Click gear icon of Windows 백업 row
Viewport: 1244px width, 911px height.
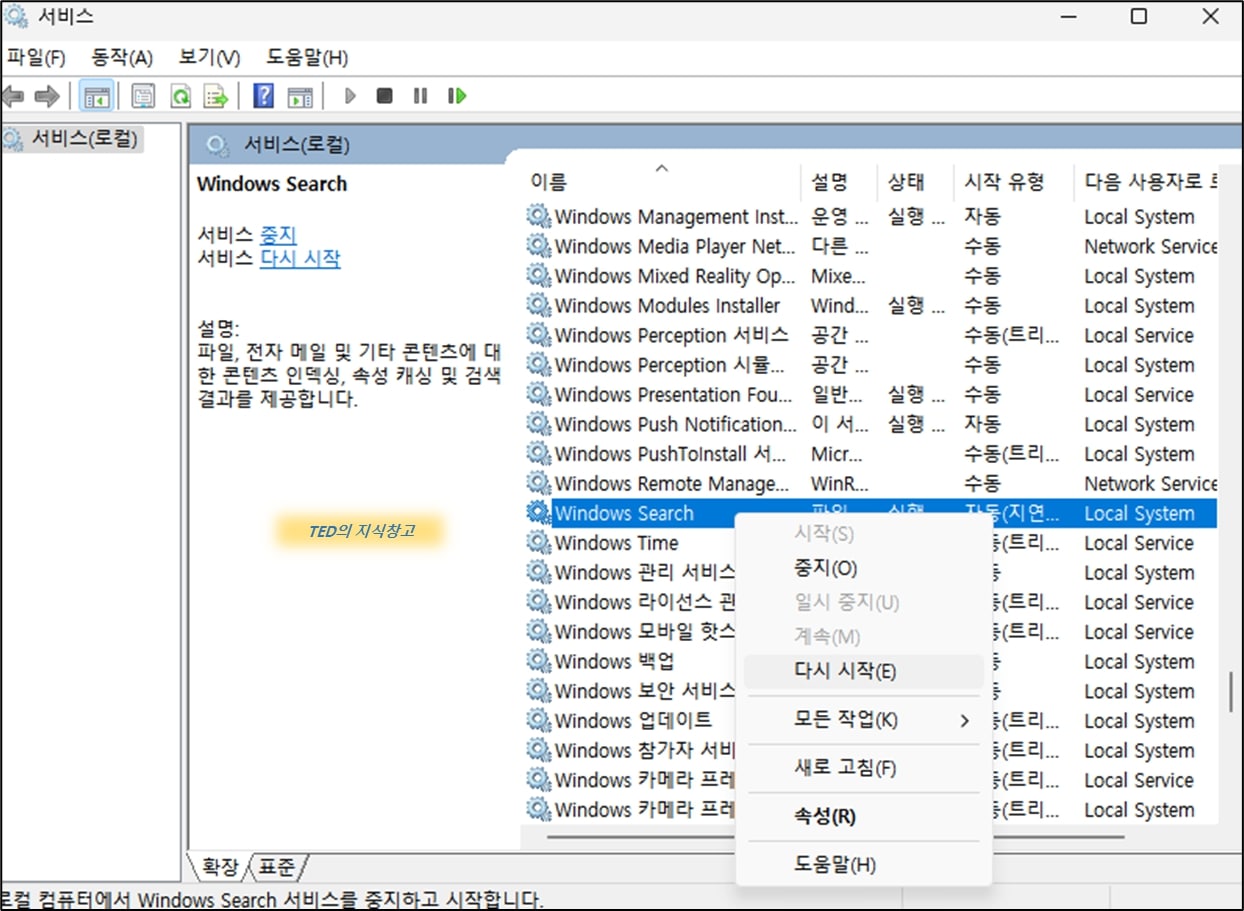pos(539,661)
